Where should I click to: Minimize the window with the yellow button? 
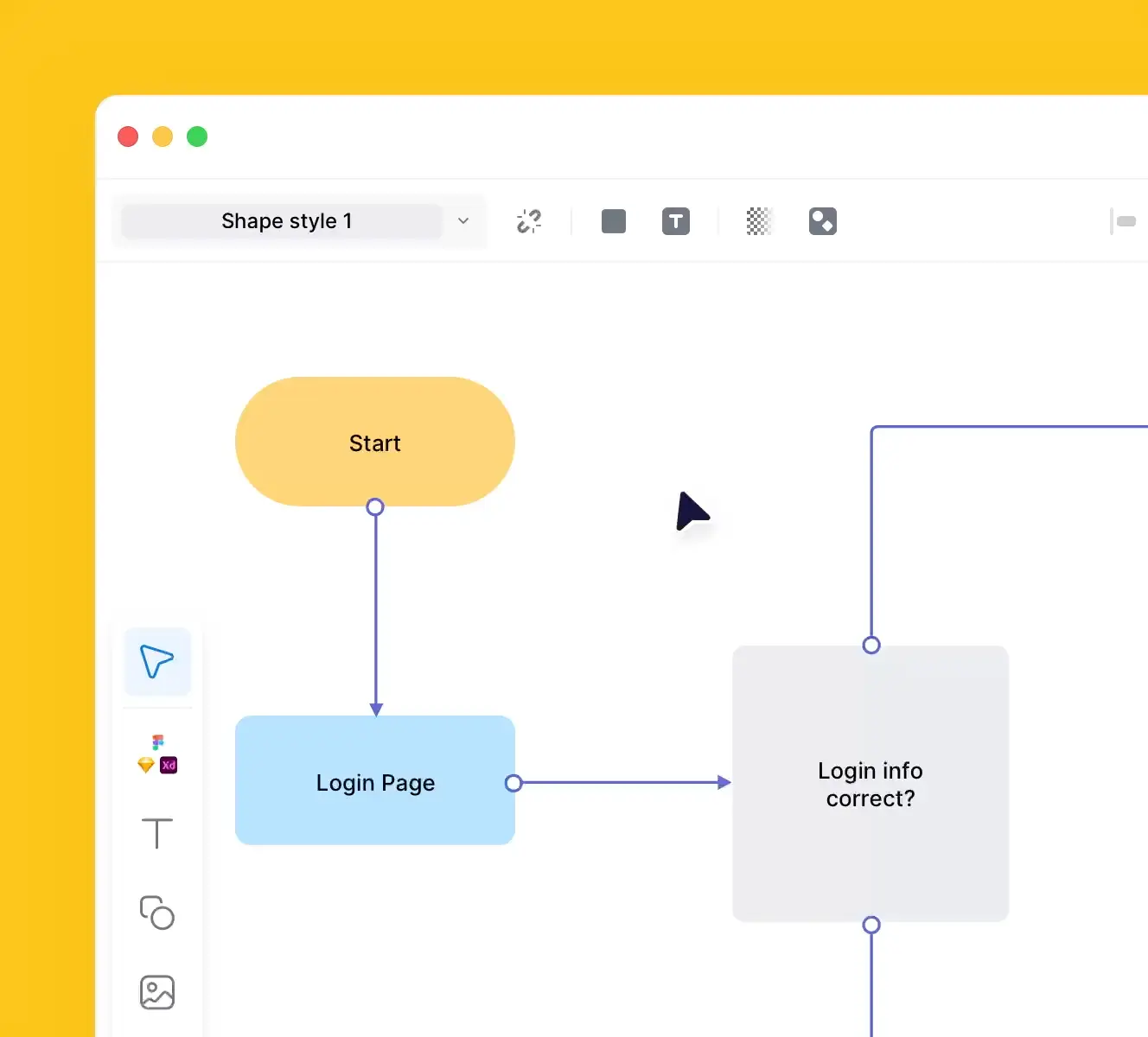pos(163,137)
